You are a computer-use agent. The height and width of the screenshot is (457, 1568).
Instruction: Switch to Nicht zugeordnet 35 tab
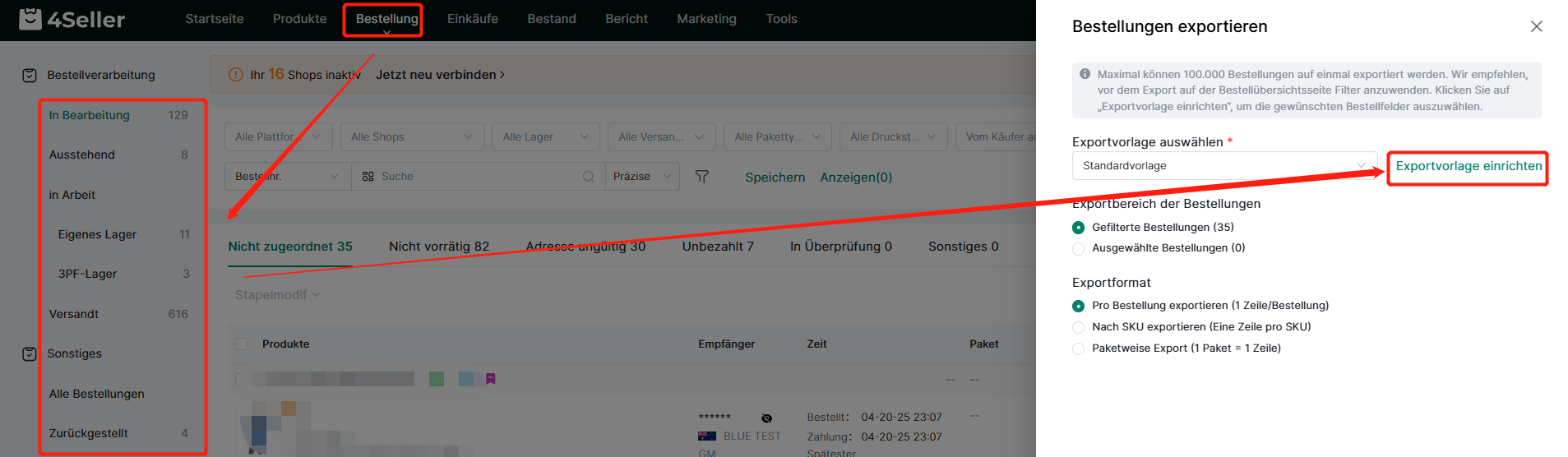coord(290,247)
